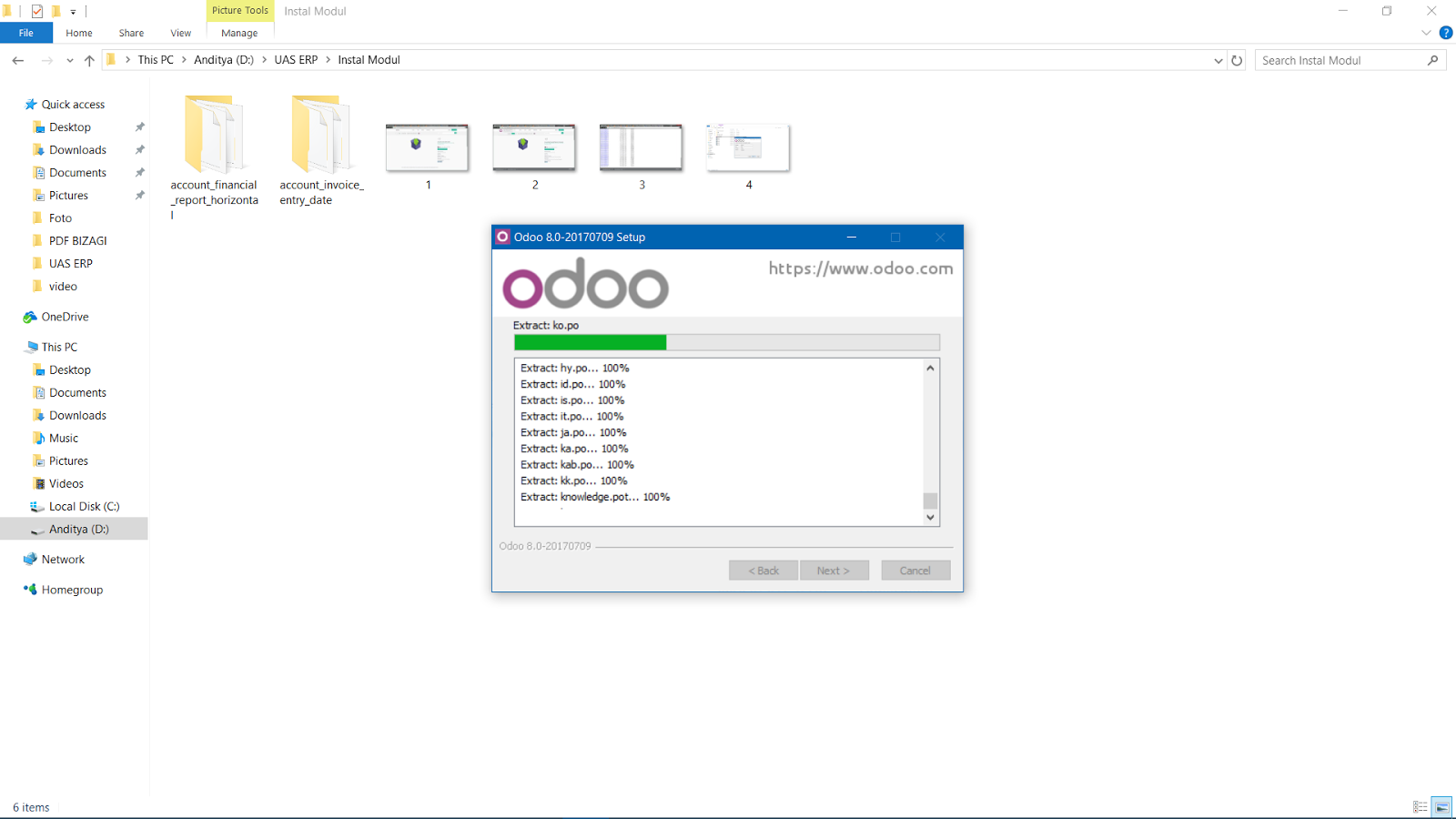Select the account_financial_report_horizontal folder
This screenshot has height=819, width=1456.
point(215,157)
